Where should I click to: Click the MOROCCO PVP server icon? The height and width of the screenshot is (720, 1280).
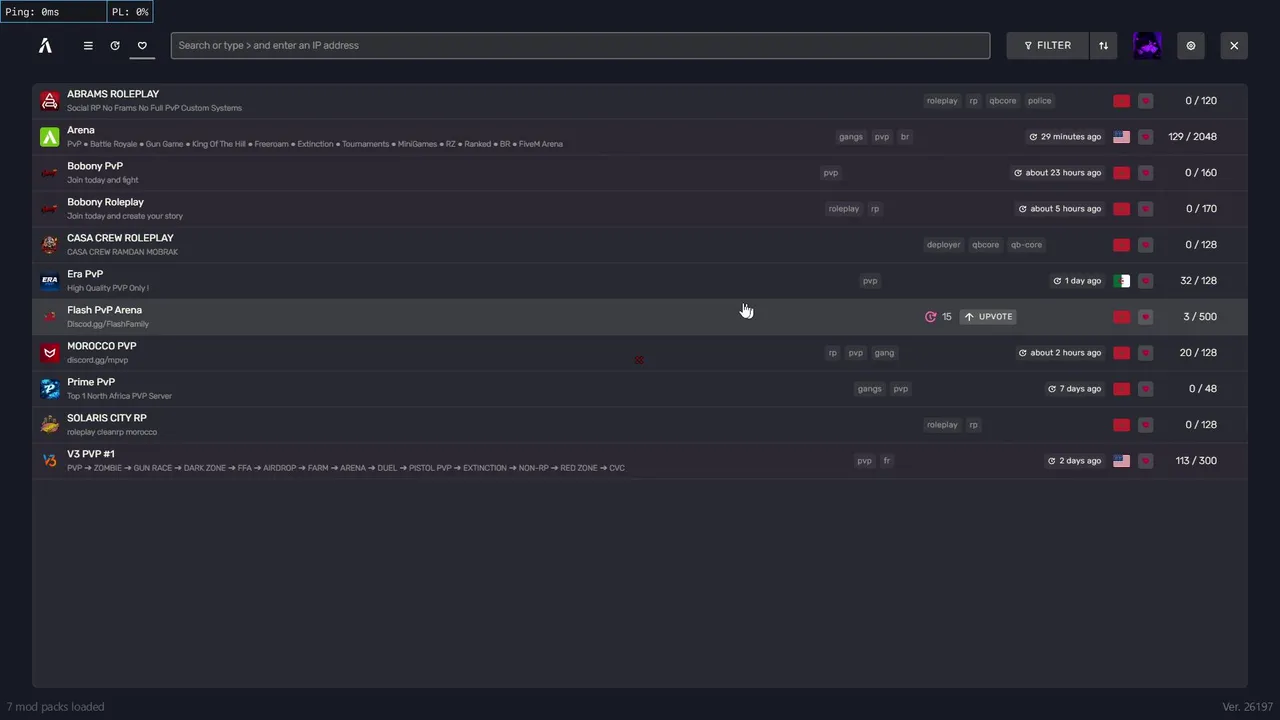(49, 352)
